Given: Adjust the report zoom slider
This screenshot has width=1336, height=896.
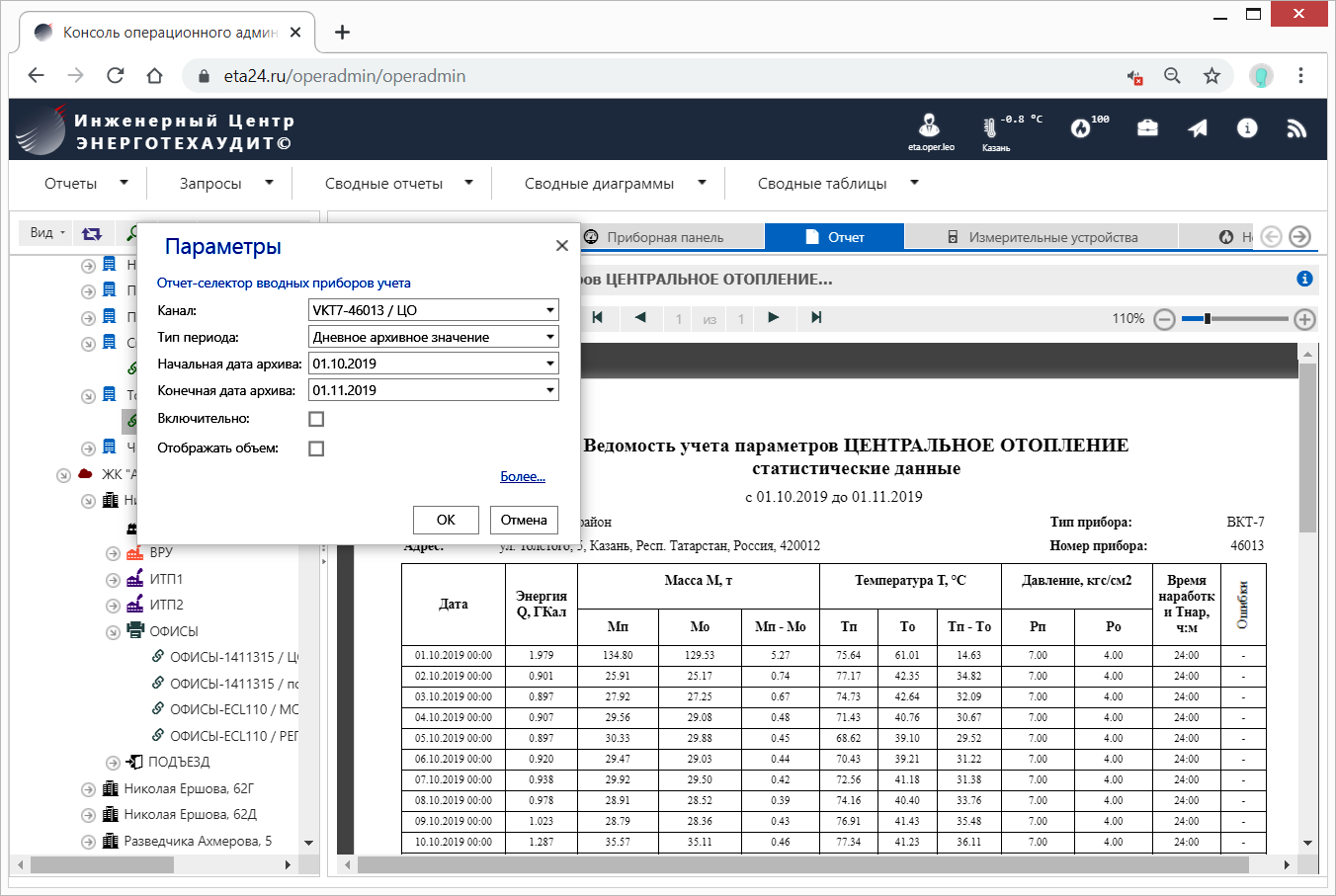Looking at the screenshot, I should click(1208, 319).
